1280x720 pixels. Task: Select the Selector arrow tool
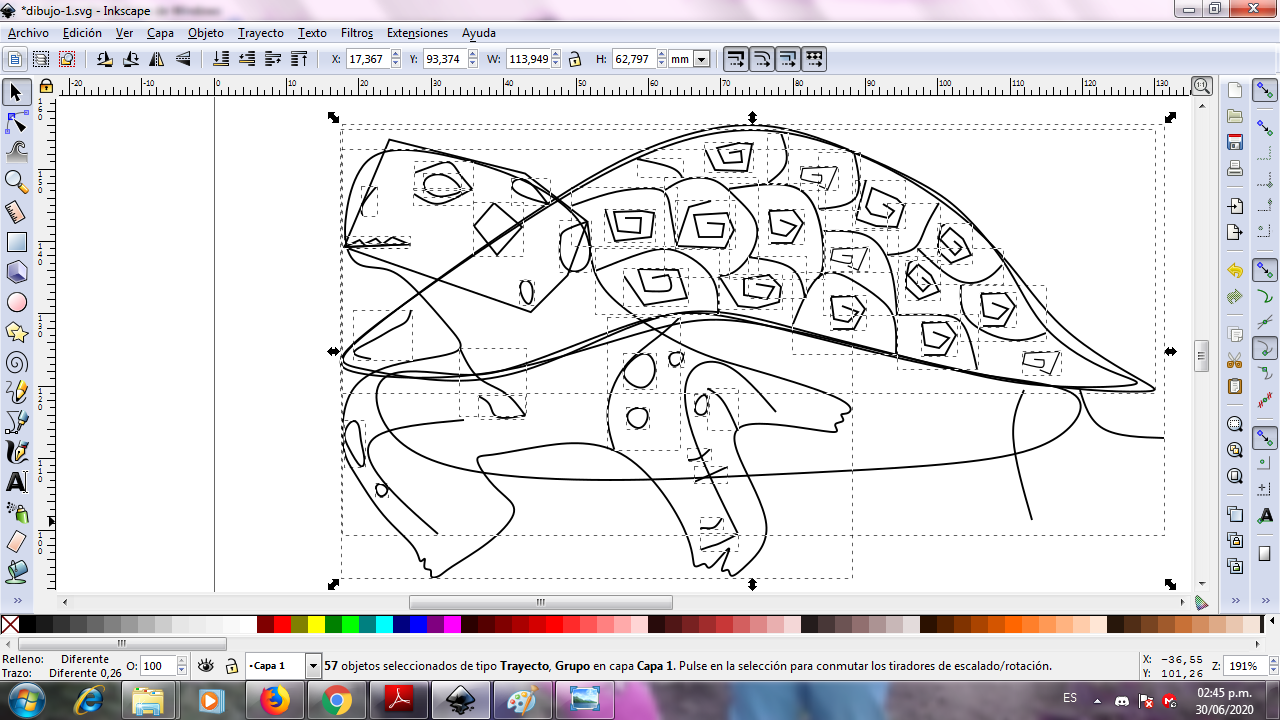(x=16, y=93)
